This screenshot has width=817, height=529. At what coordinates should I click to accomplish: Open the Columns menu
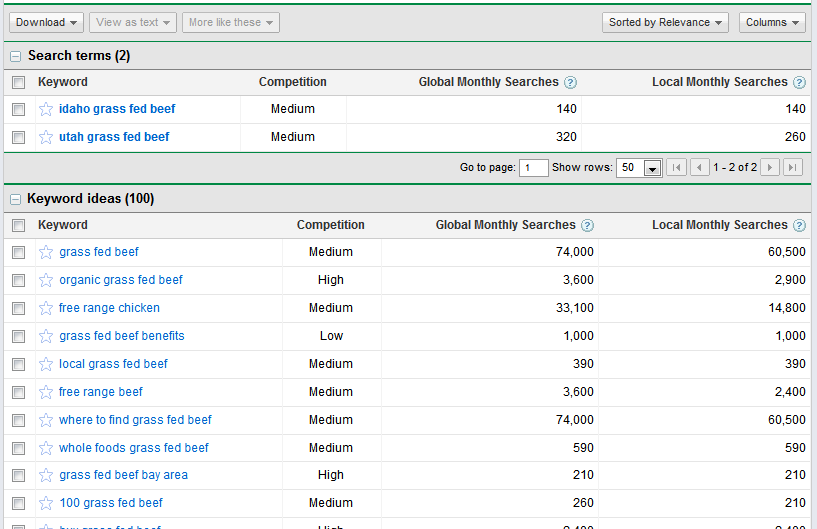click(x=772, y=22)
